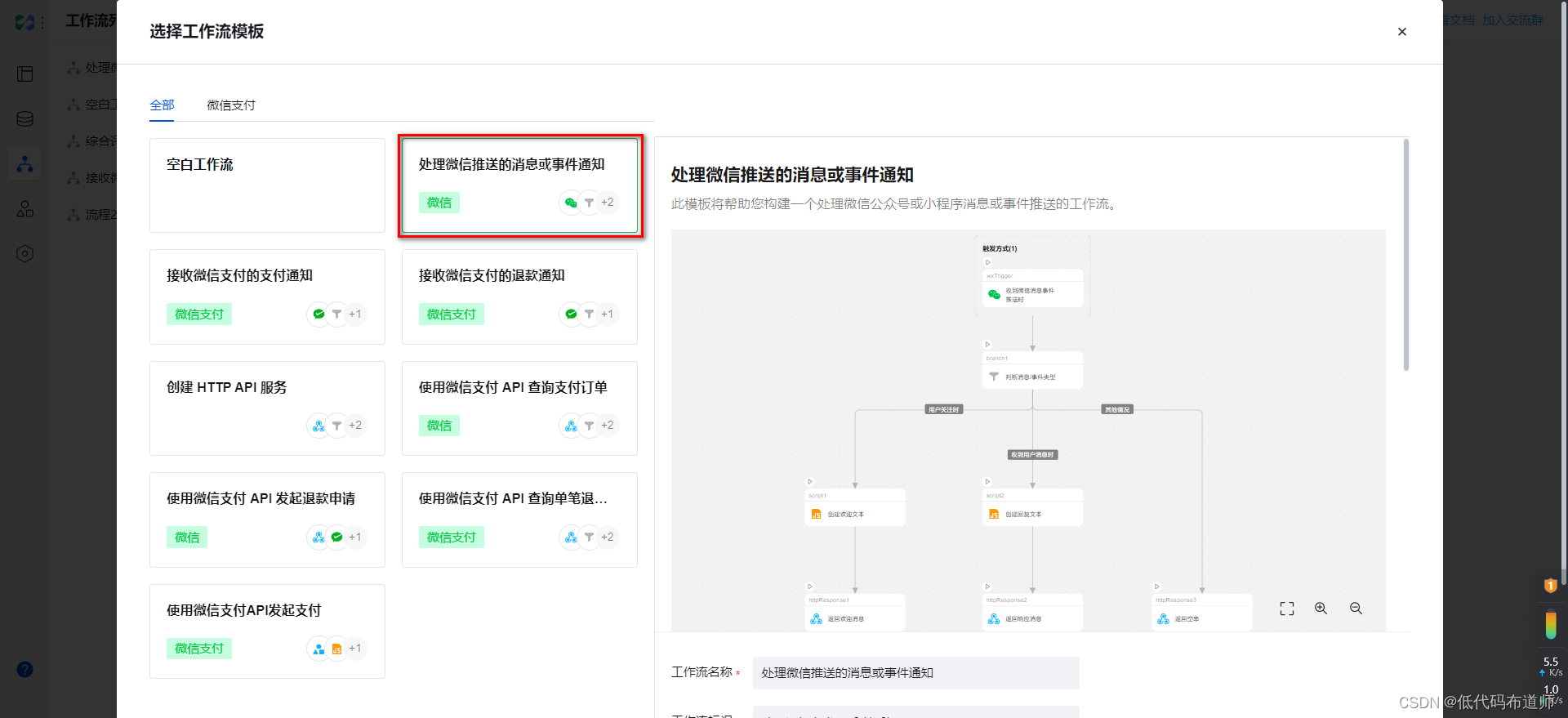This screenshot has height=718, width=1568.
Task: Click the 微信支付 tag on 支付通知 card
Action: click(199, 314)
